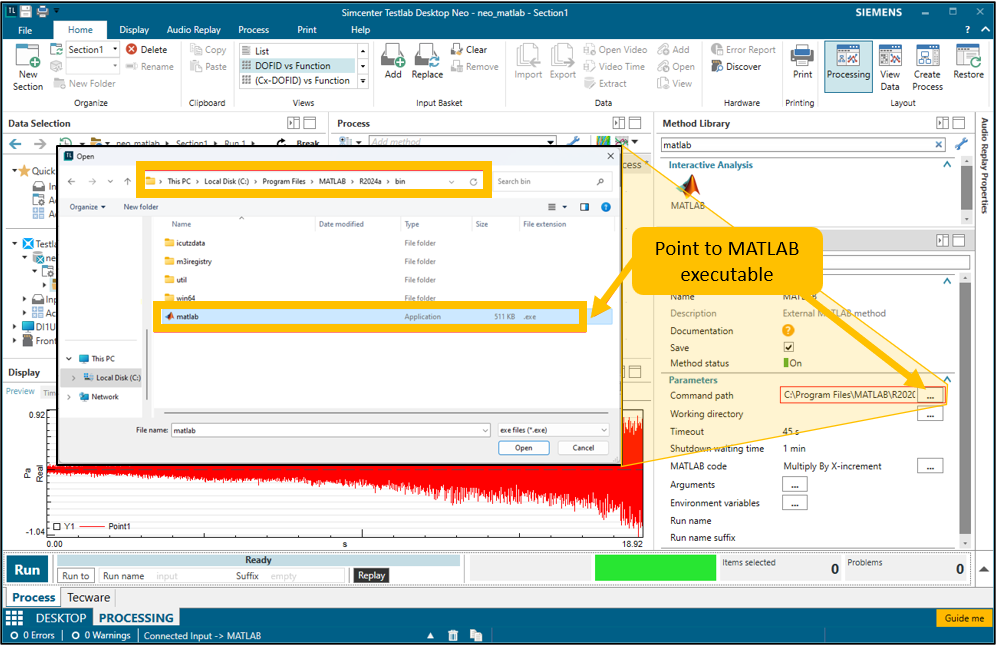Switch to Processing layout
This screenshot has height=646, width=996.
coord(848,67)
